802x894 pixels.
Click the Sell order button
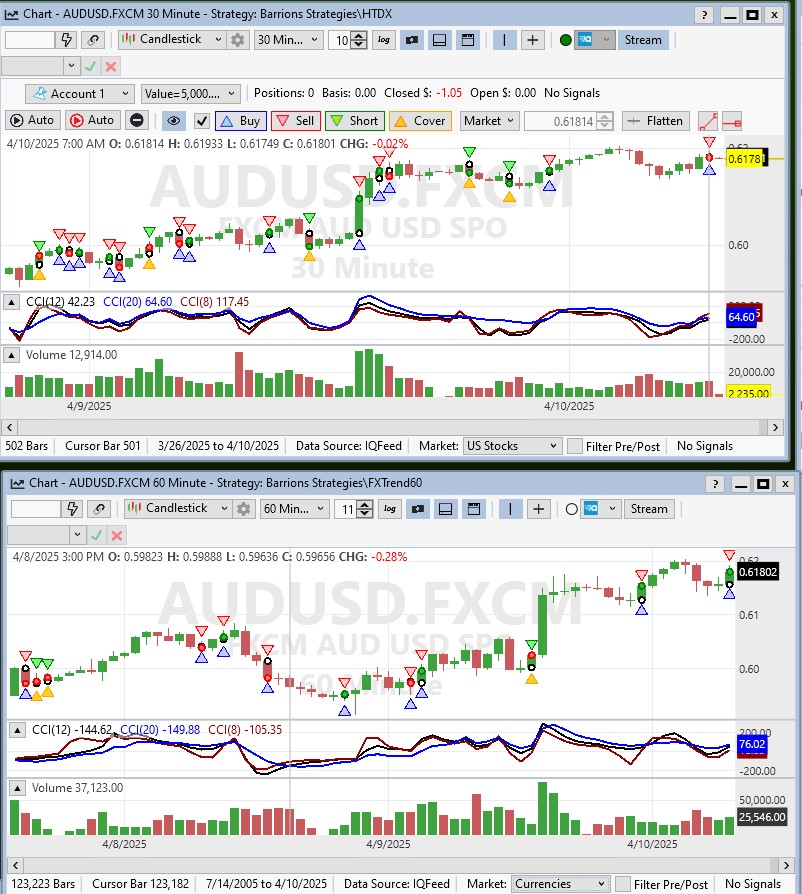(x=296, y=121)
